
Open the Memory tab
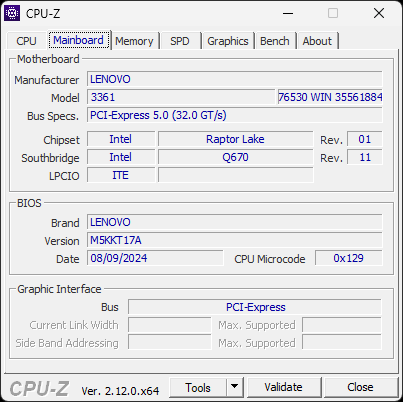pos(134,41)
